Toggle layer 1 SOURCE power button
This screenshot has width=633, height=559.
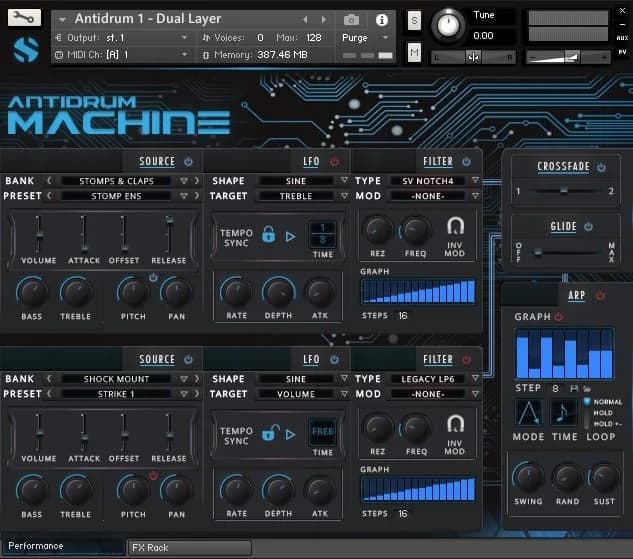click(x=188, y=161)
